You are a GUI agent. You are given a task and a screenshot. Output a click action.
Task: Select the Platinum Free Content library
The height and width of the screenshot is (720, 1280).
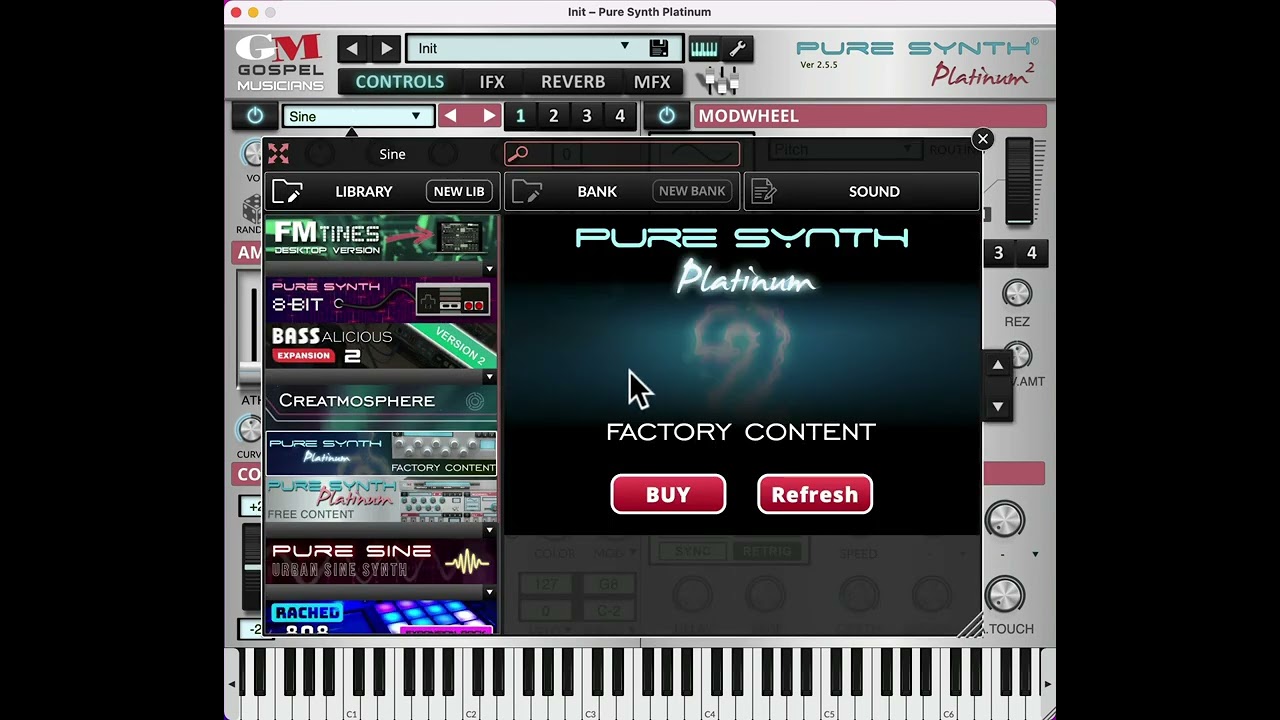click(x=381, y=500)
